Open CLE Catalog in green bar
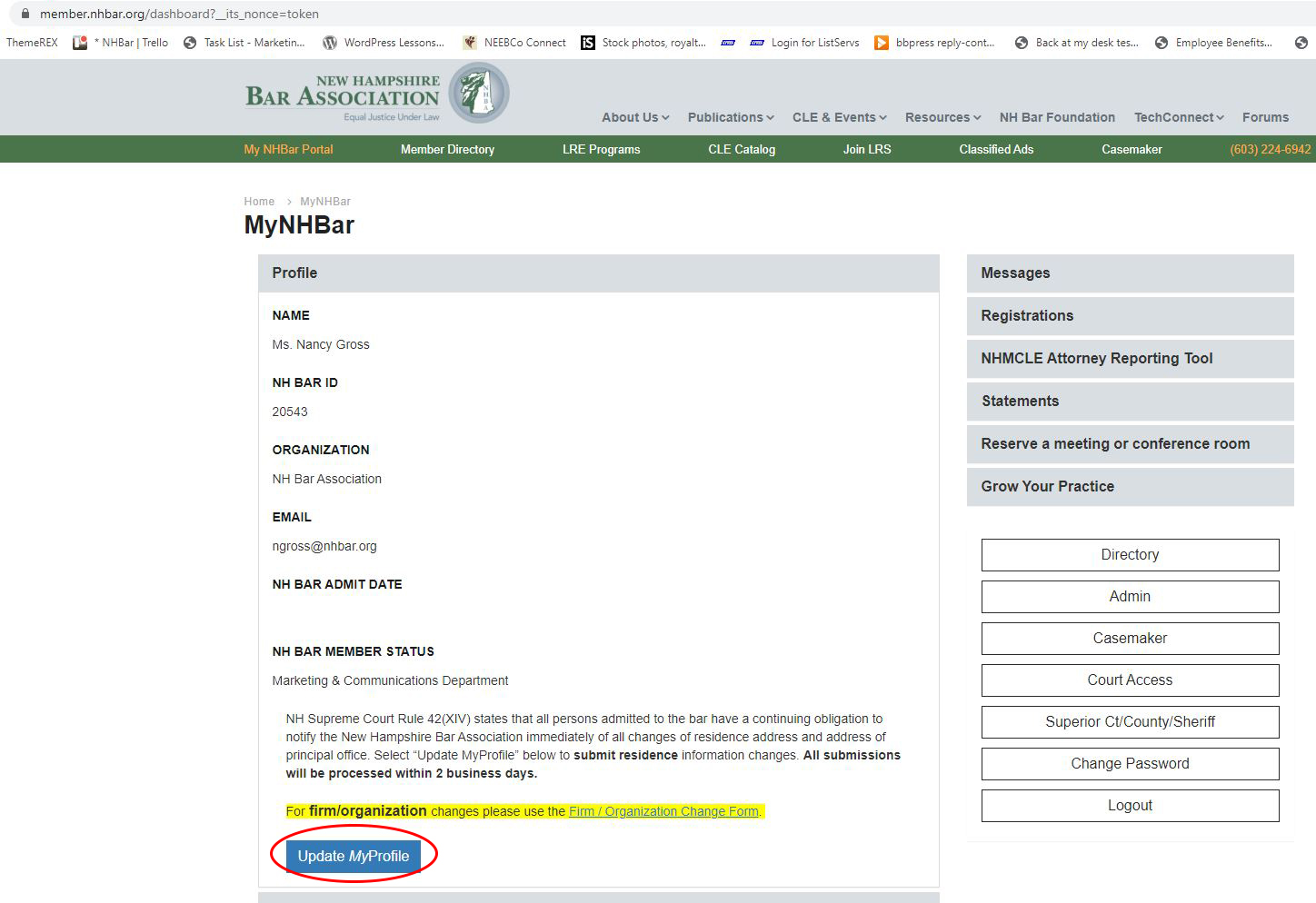Screen dimensions: 1316x903 point(742,149)
